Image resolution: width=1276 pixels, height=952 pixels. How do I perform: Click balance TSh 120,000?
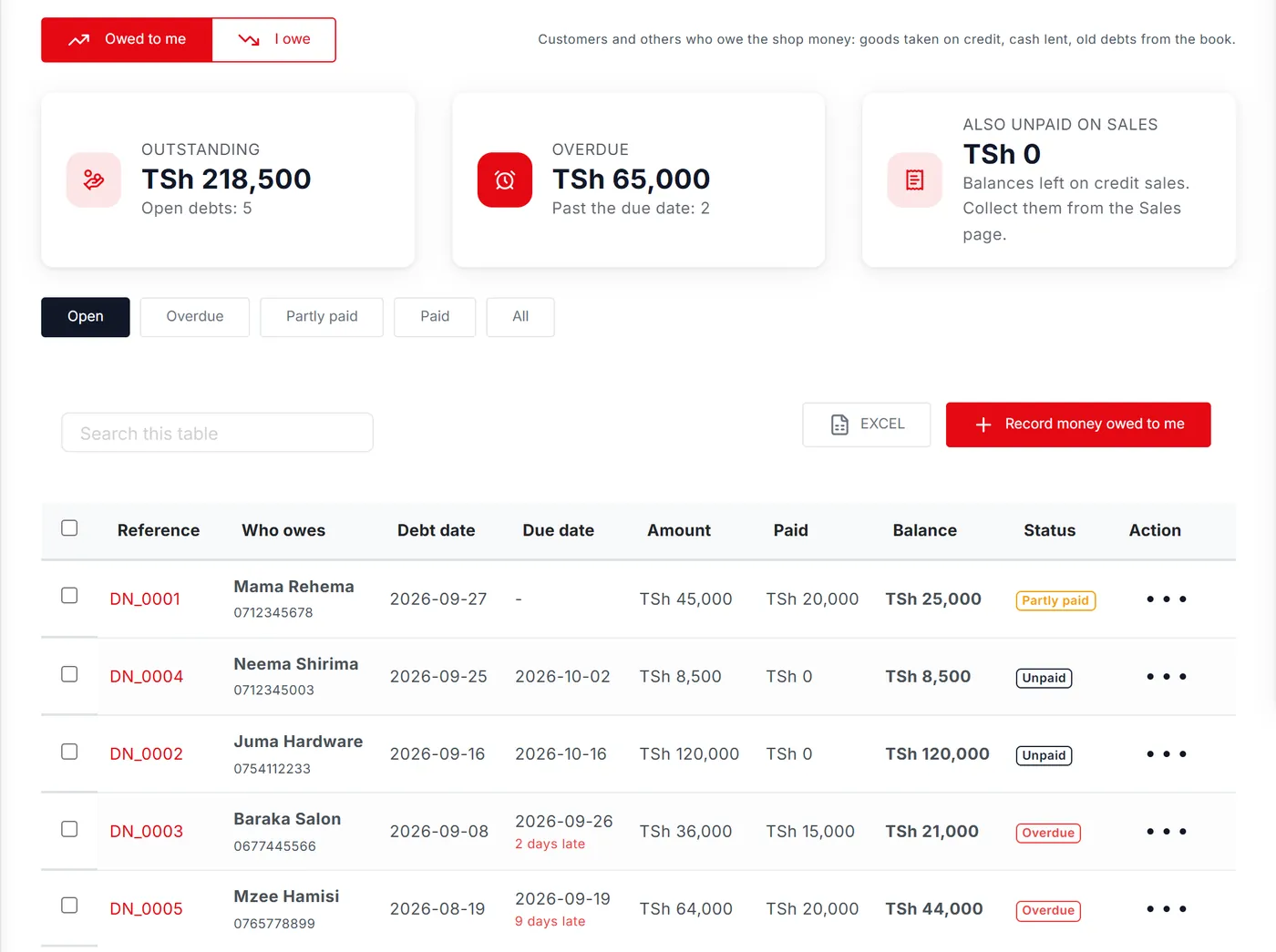[x=938, y=754]
